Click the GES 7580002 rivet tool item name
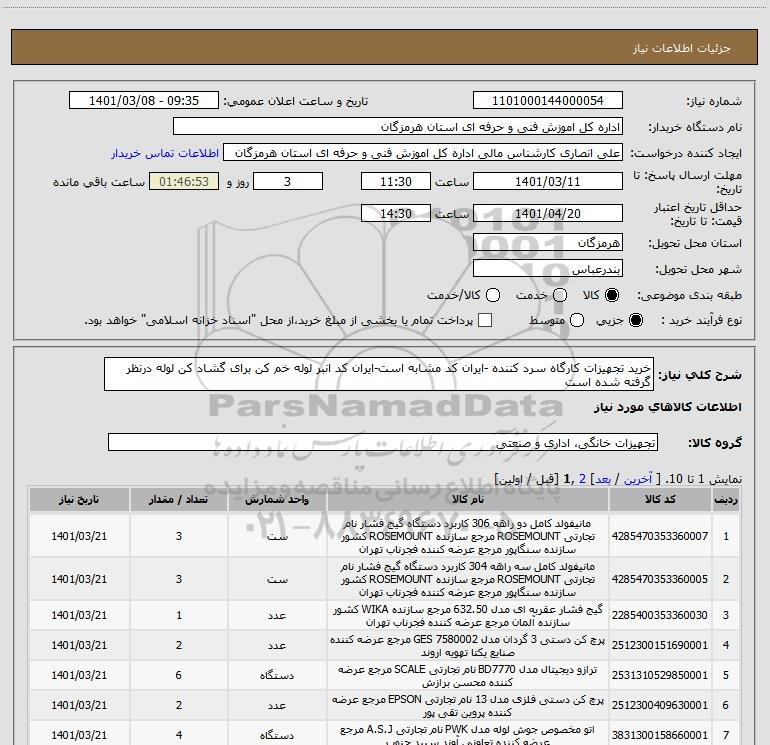 click(468, 645)
